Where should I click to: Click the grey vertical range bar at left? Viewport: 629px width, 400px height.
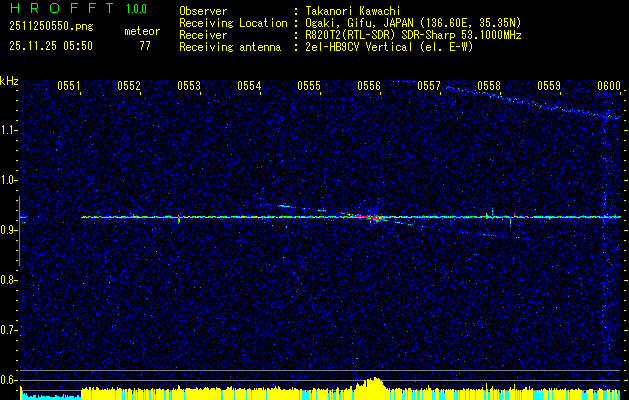click(x=19, y=231)
